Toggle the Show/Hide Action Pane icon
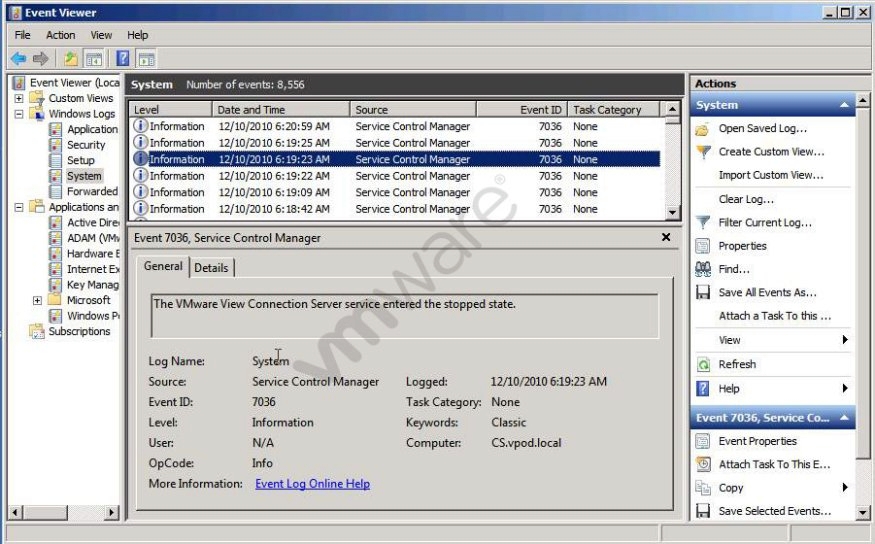Viewport: 875px width, 544px height. (x=146, y=58)
